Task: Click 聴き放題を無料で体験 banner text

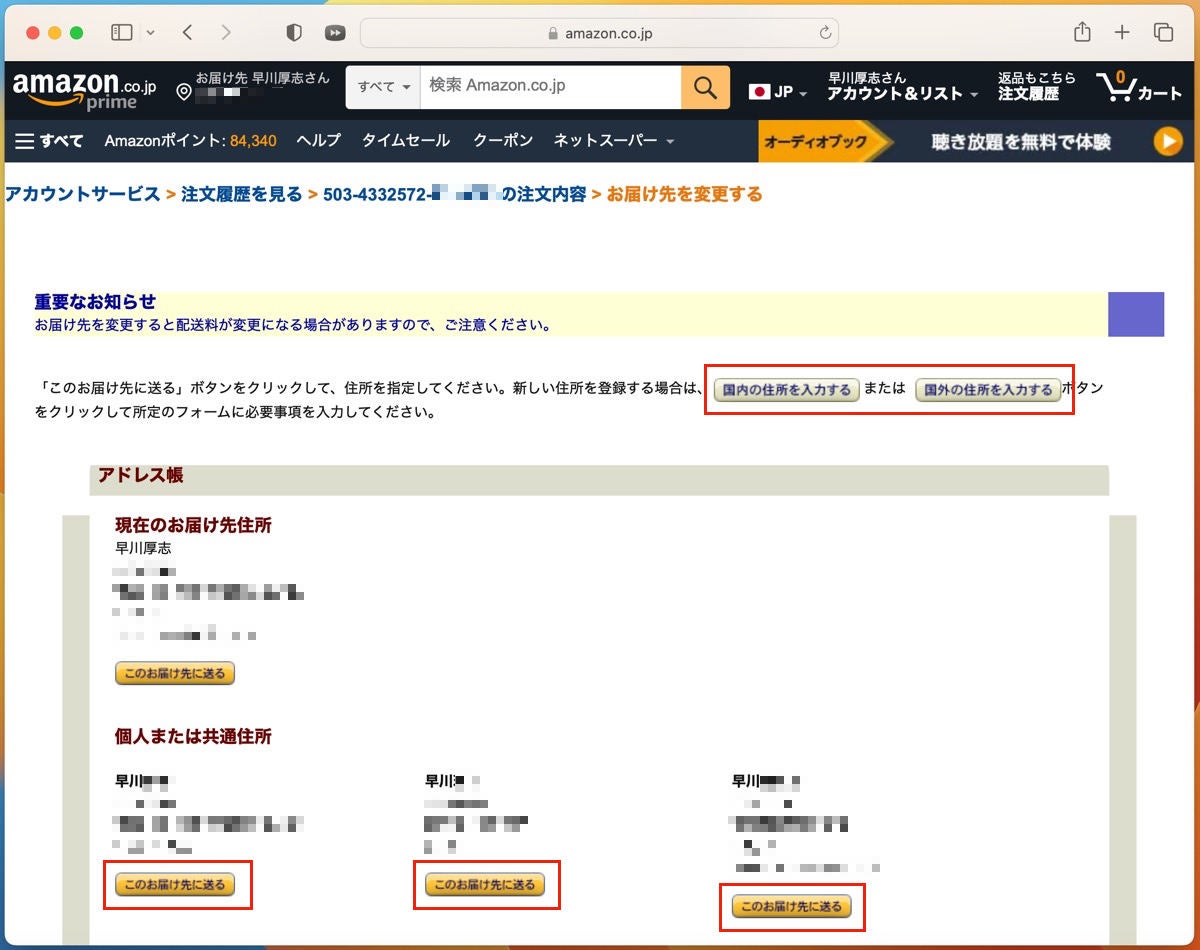Action: pos(1021,142)
